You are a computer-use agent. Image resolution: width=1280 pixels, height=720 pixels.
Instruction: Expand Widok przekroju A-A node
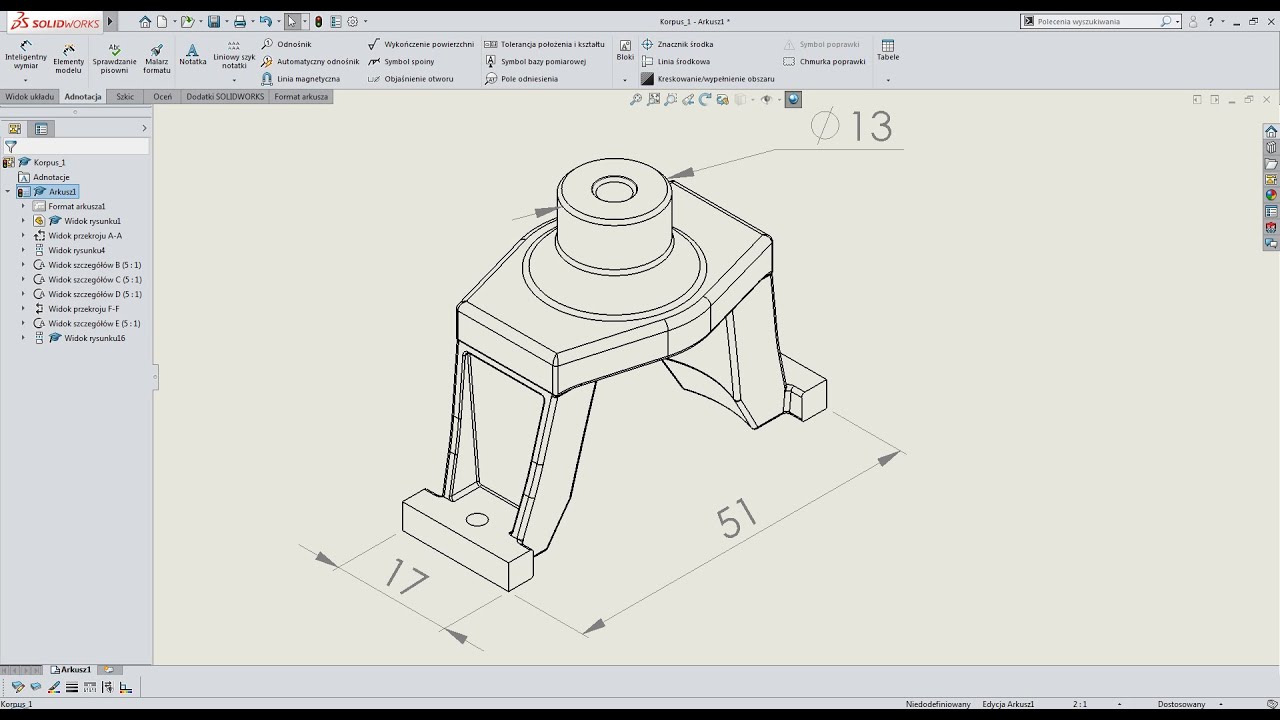(x=23, y=236)
